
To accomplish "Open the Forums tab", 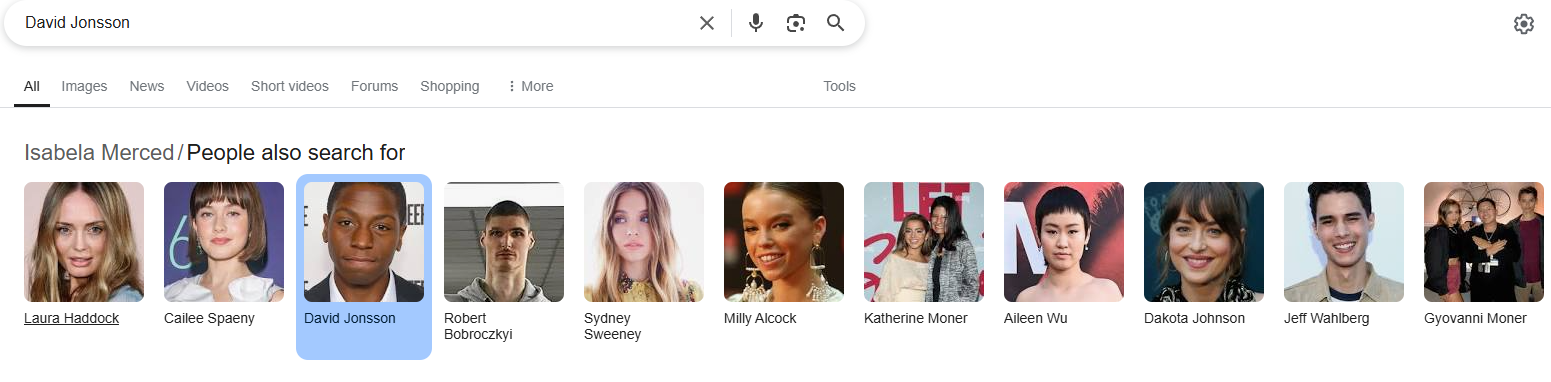I will (374, 86).
